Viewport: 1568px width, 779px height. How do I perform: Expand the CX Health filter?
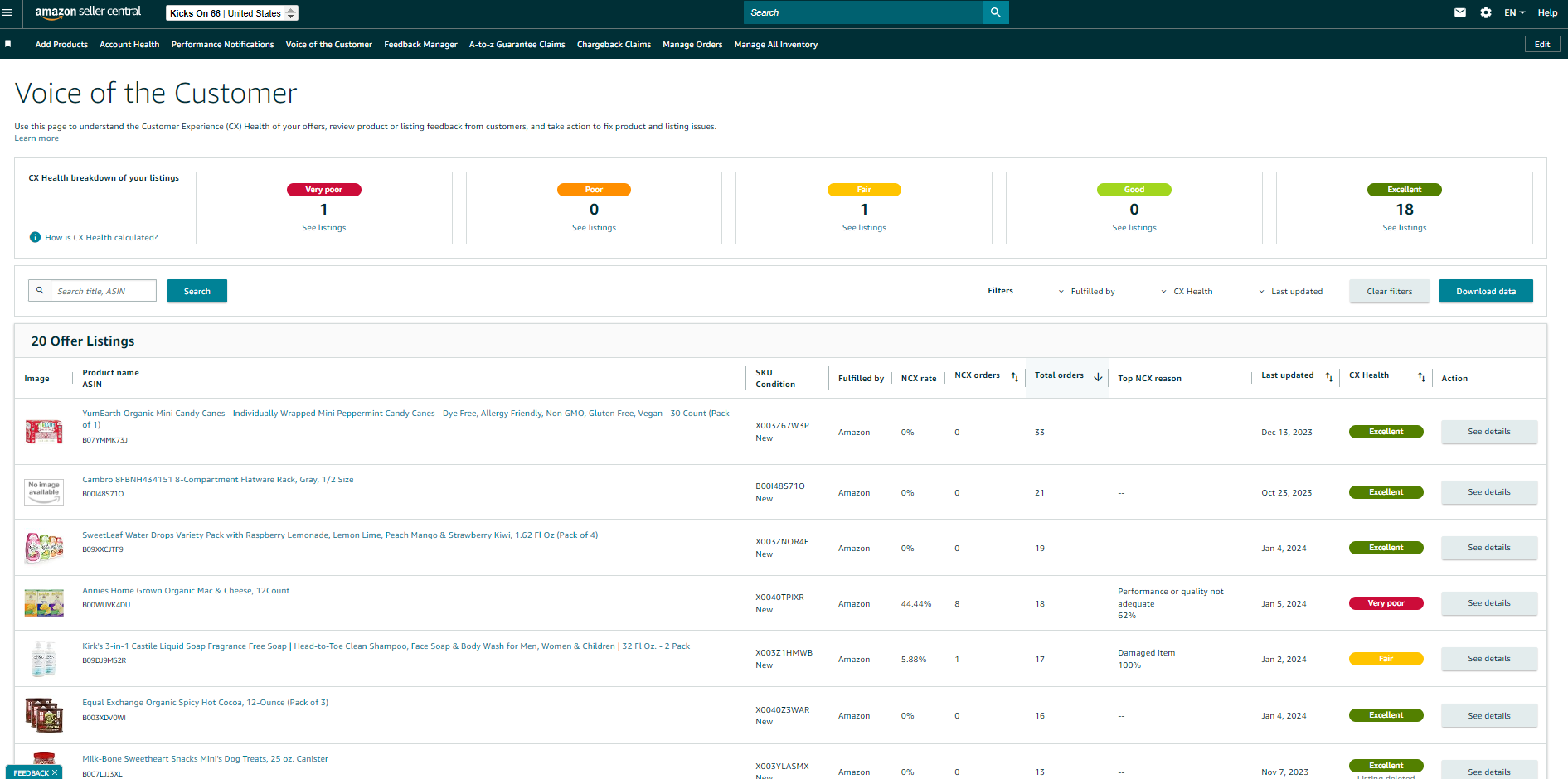click(x=1187, y=292)
